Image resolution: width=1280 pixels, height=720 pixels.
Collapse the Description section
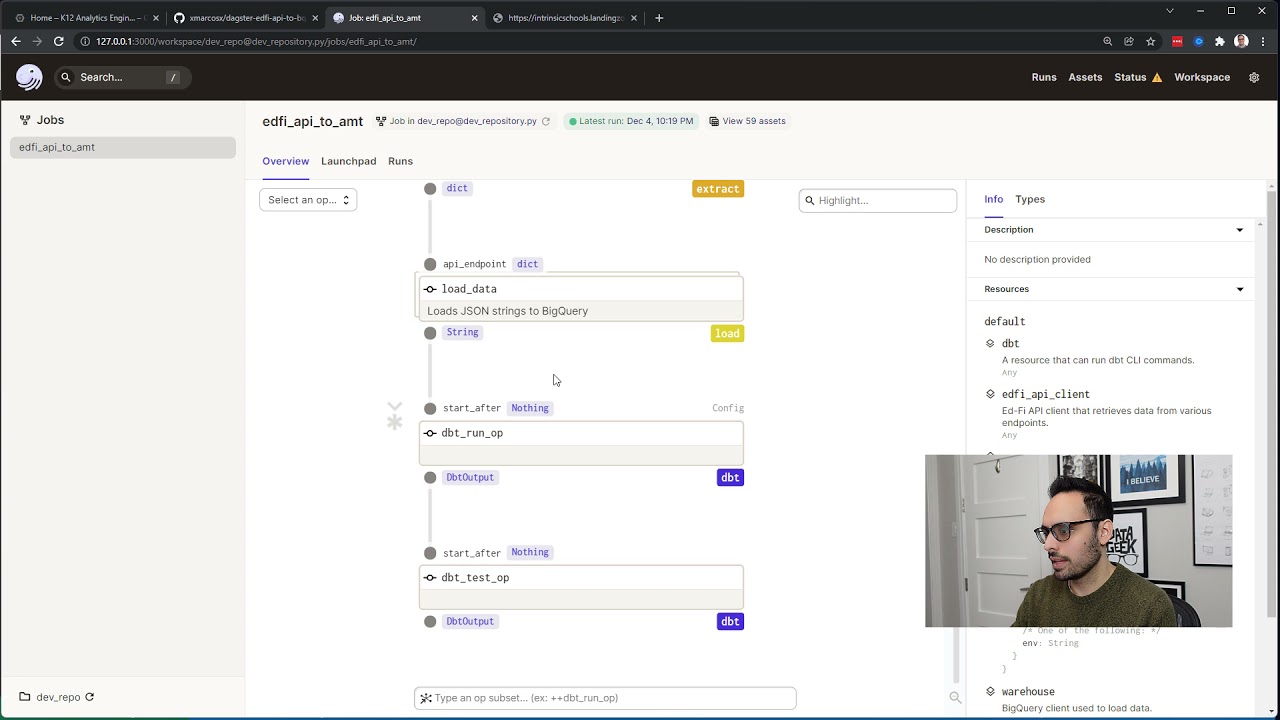point(1240,230)
